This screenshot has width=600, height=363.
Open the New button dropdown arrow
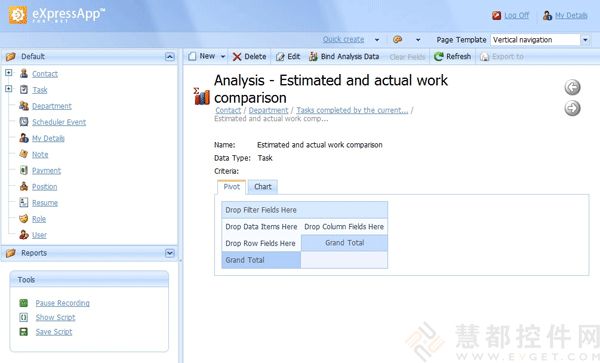[223, 57]
